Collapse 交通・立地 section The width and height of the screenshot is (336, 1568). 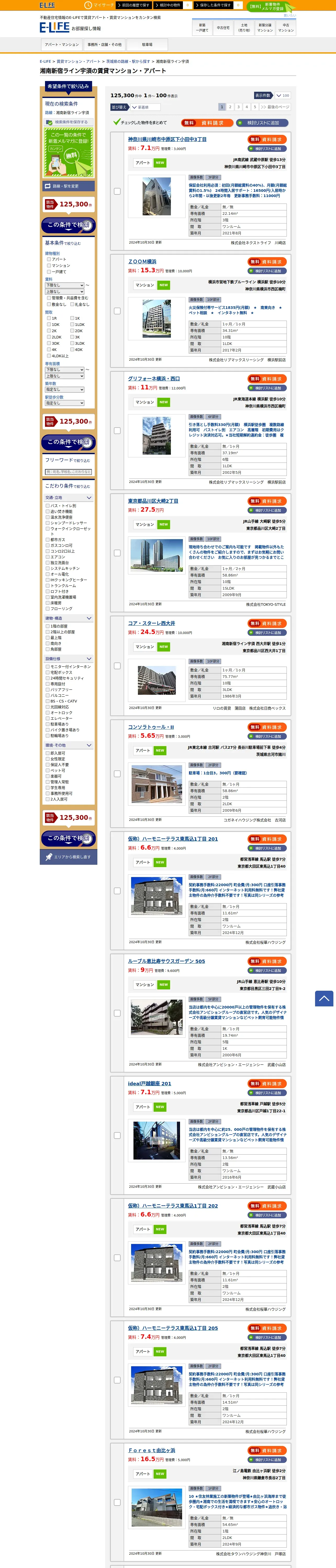68,498
